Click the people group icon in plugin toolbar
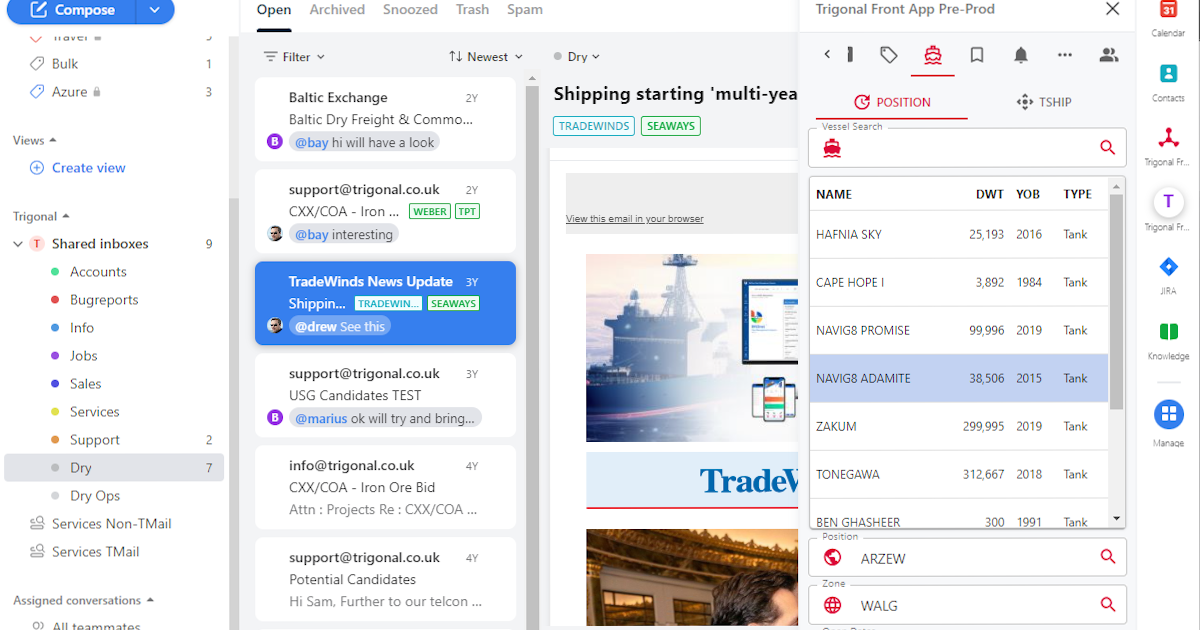1200x630 pixels. click(x=1108, y=55)
